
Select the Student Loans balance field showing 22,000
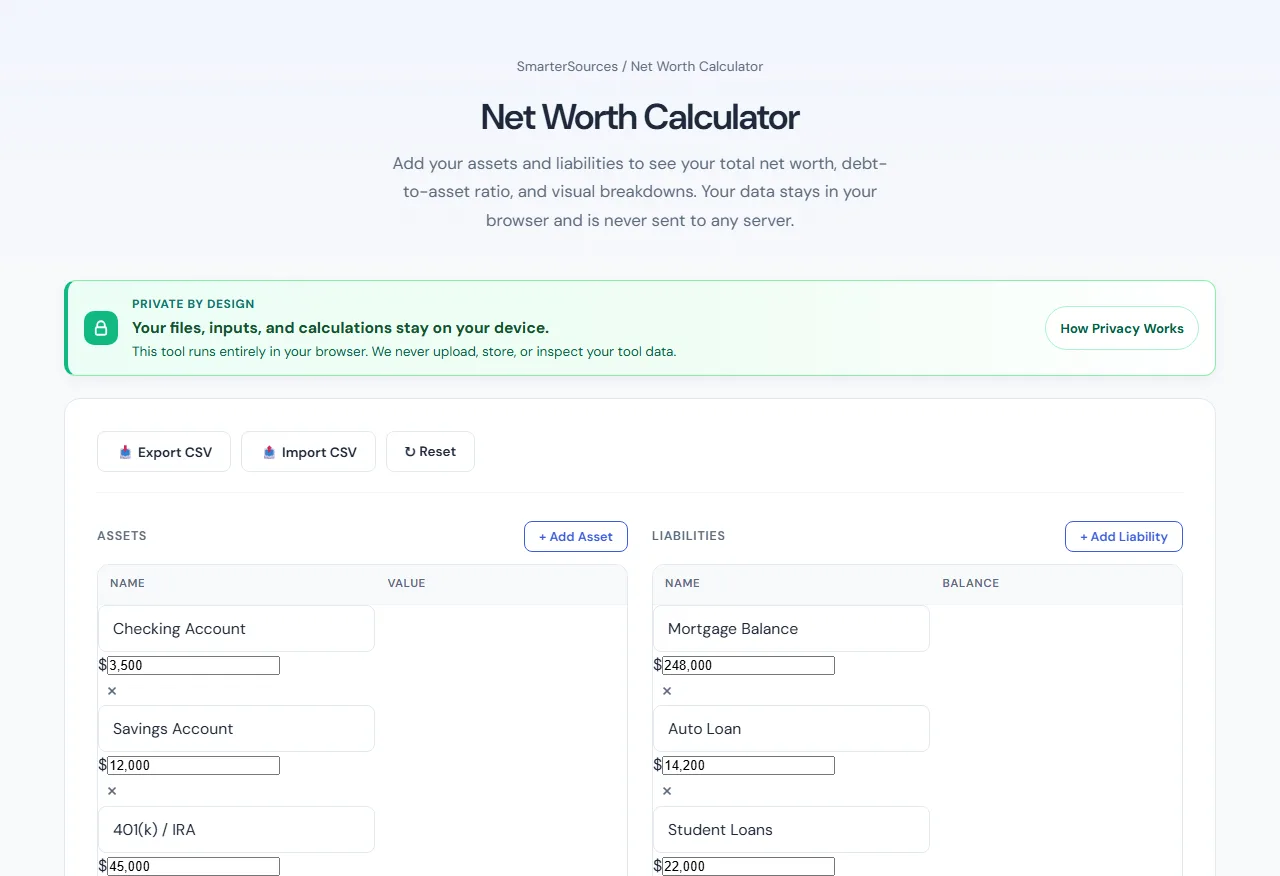click(x=747, y=866)
